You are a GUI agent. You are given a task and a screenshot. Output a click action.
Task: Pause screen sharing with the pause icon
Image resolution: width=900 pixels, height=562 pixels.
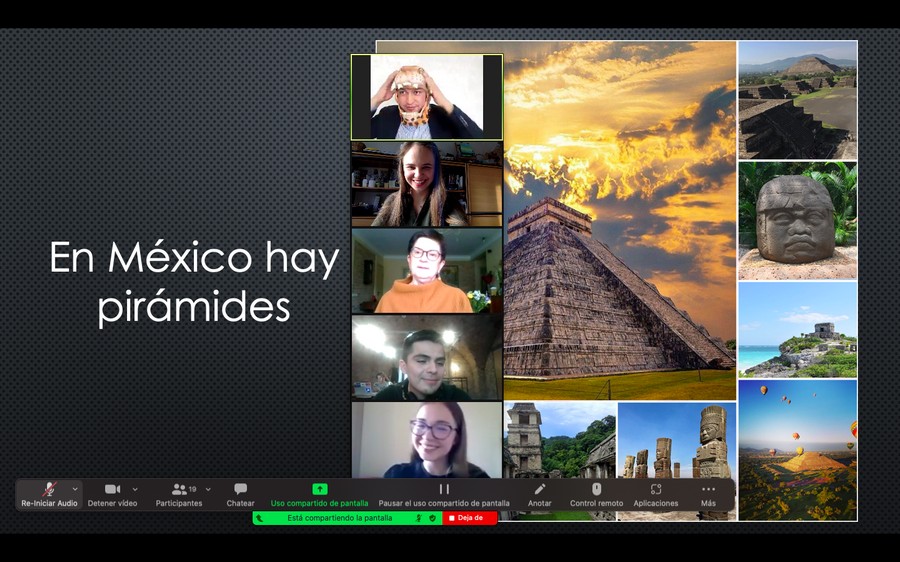click(444, 489)
